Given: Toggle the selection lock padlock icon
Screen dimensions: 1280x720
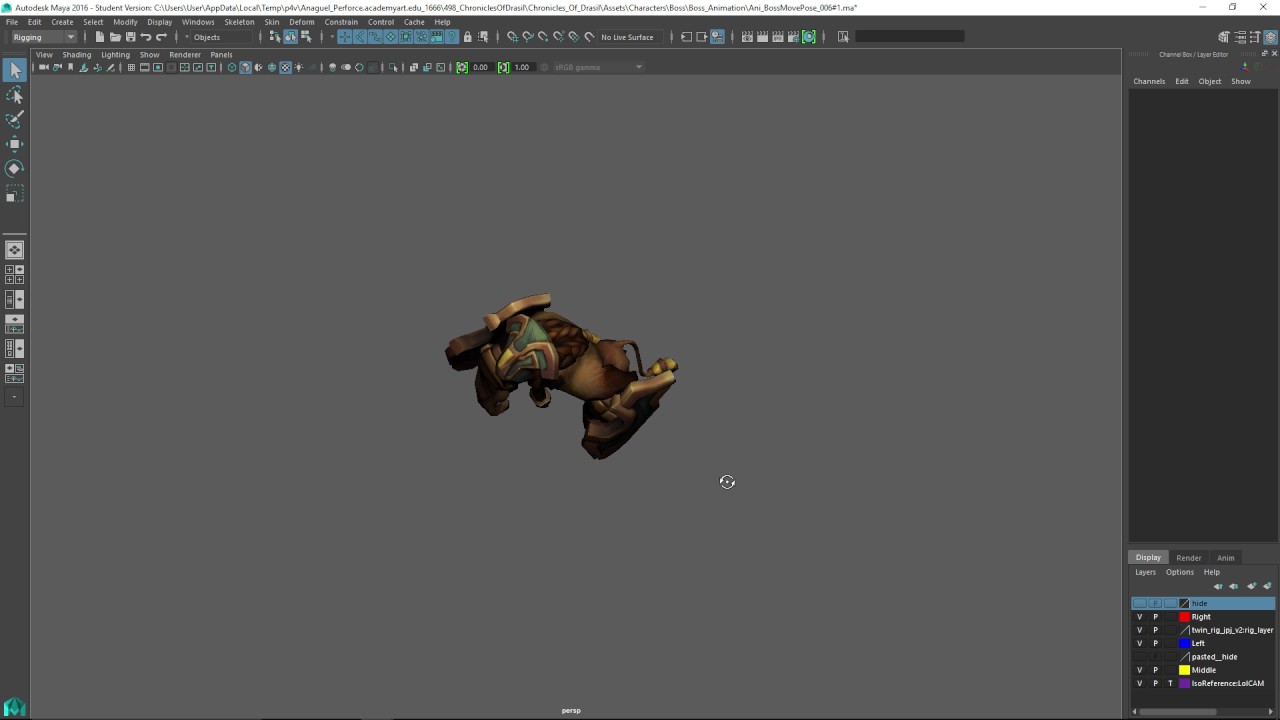Looking at the screenshot, I should coord(467,37).
